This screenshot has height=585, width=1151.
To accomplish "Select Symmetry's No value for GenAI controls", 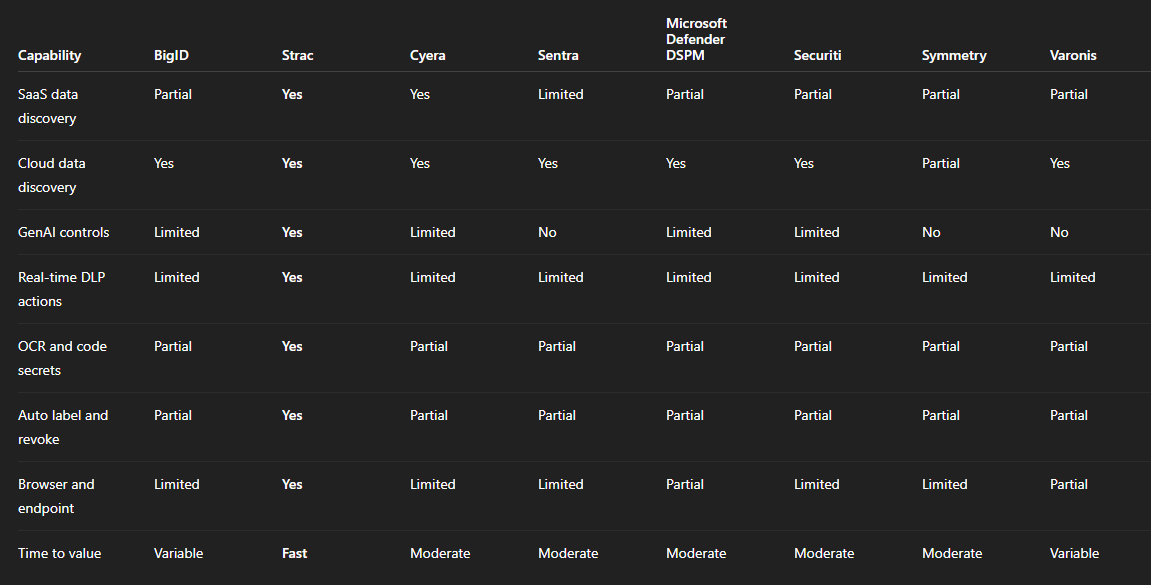I will click(931, 233).
